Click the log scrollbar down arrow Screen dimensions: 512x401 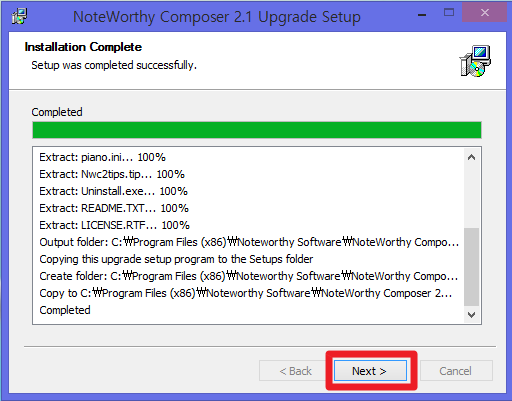(x=471, y=315)
